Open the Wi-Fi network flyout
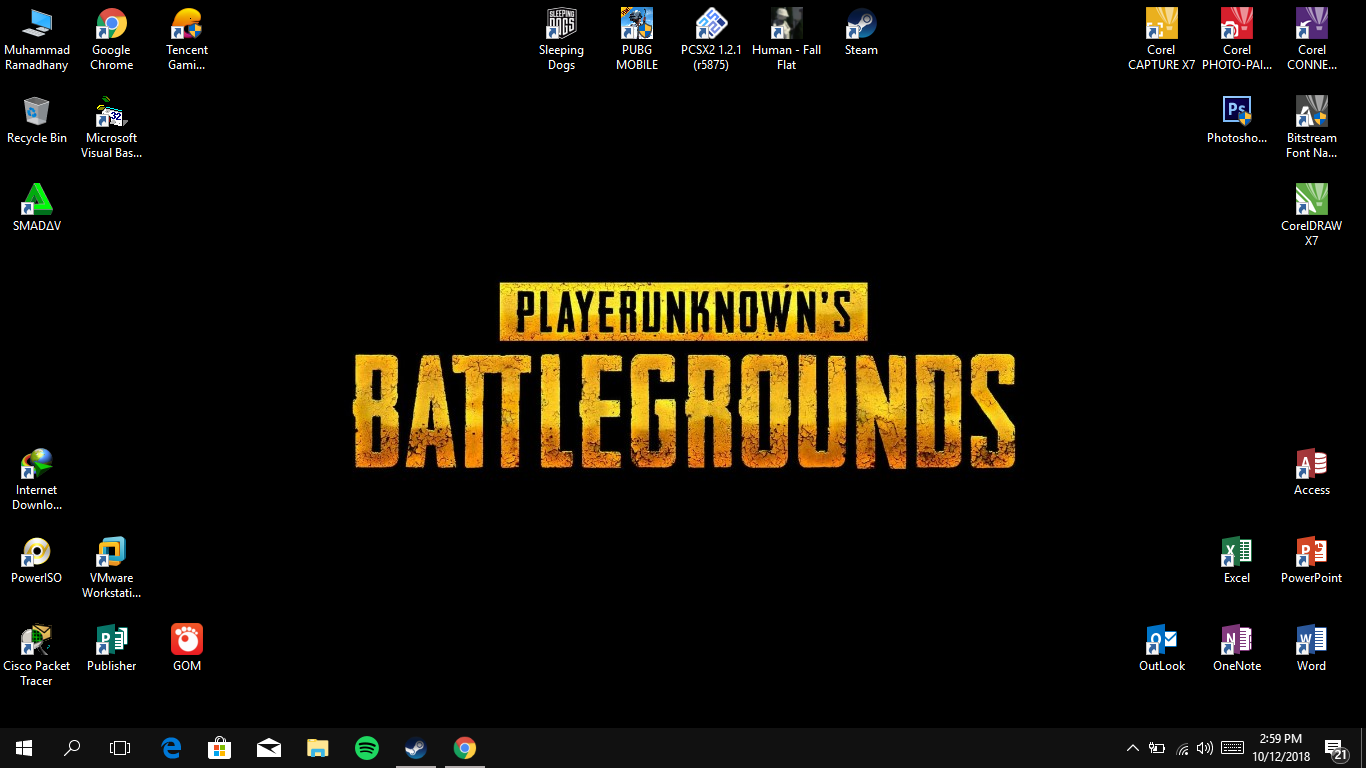1366x768 pixels. (1181, 748)
